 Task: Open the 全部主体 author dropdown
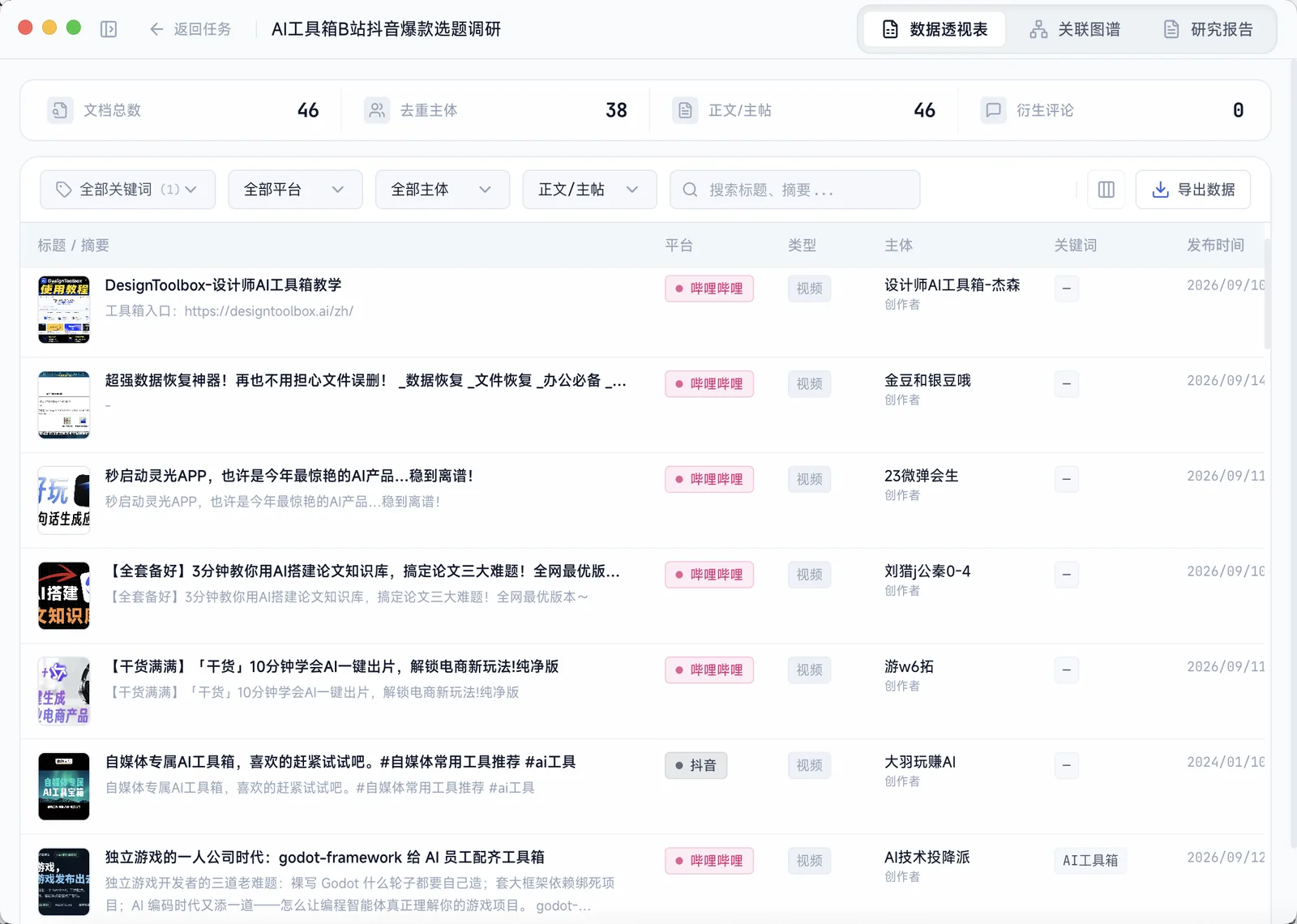[x=443, y=190]
